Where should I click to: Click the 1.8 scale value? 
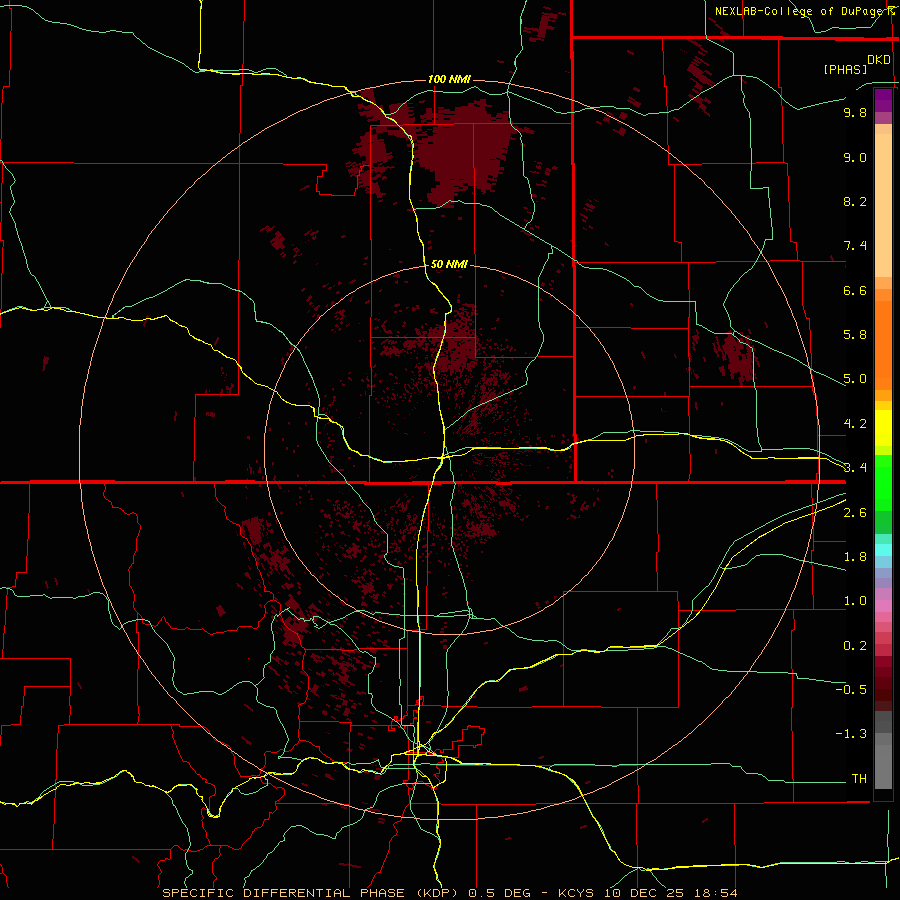tap(855, 557)
